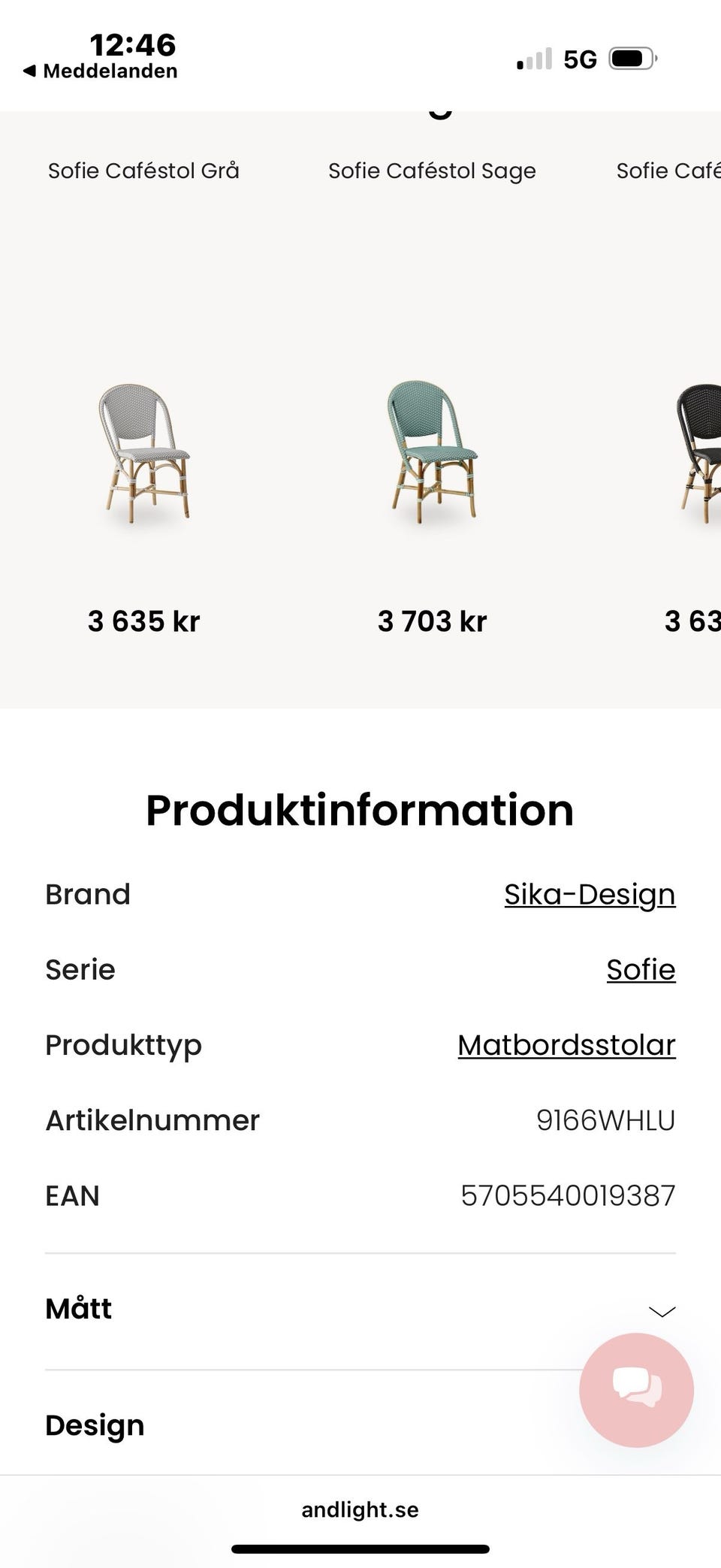Tap the back arrow to return to Meddelanden
Image resolution: width=721 pixels, height=1568 pixels.
coord(29,70)
